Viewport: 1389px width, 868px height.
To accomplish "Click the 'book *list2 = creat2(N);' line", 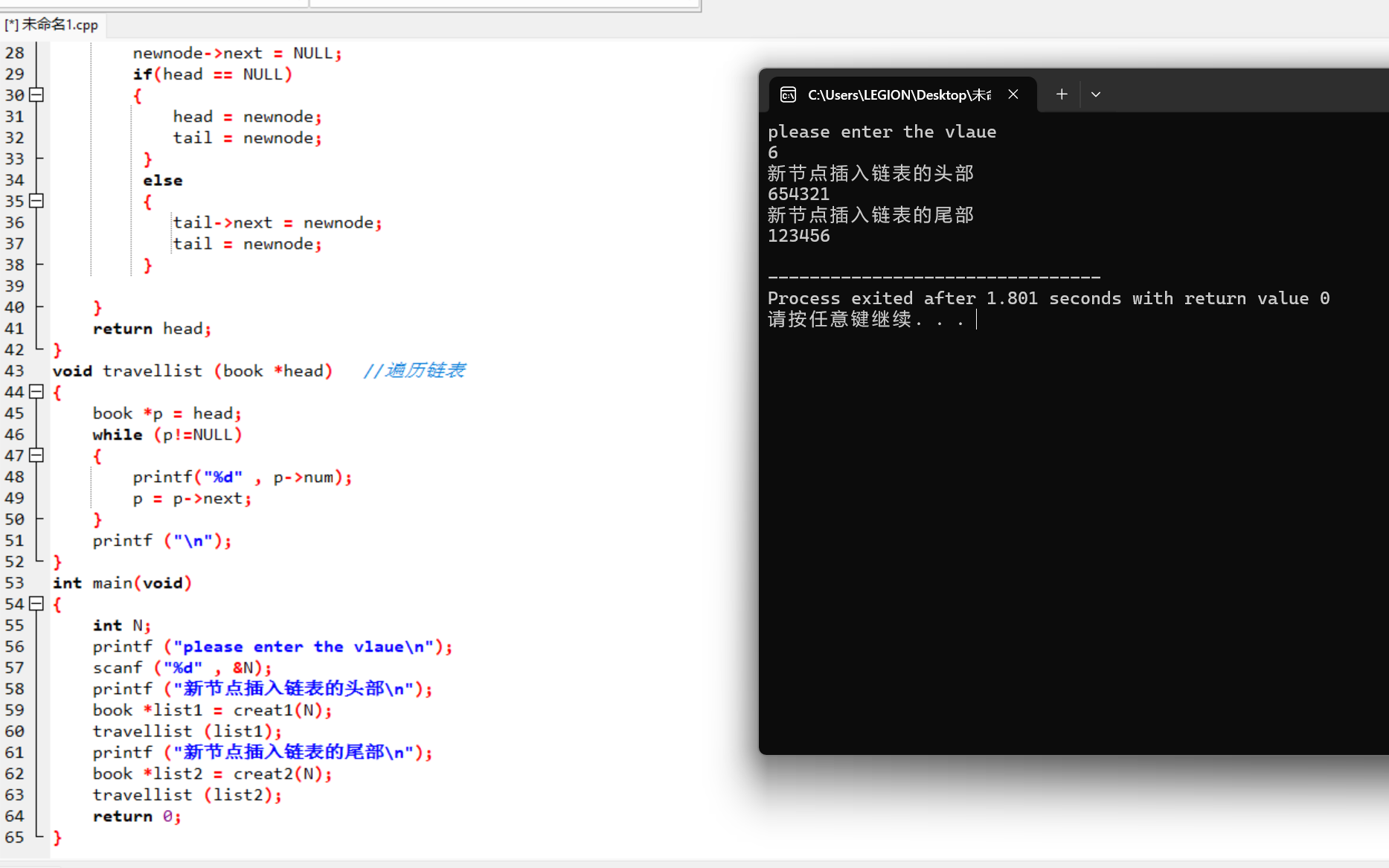I will pos(212,774).
